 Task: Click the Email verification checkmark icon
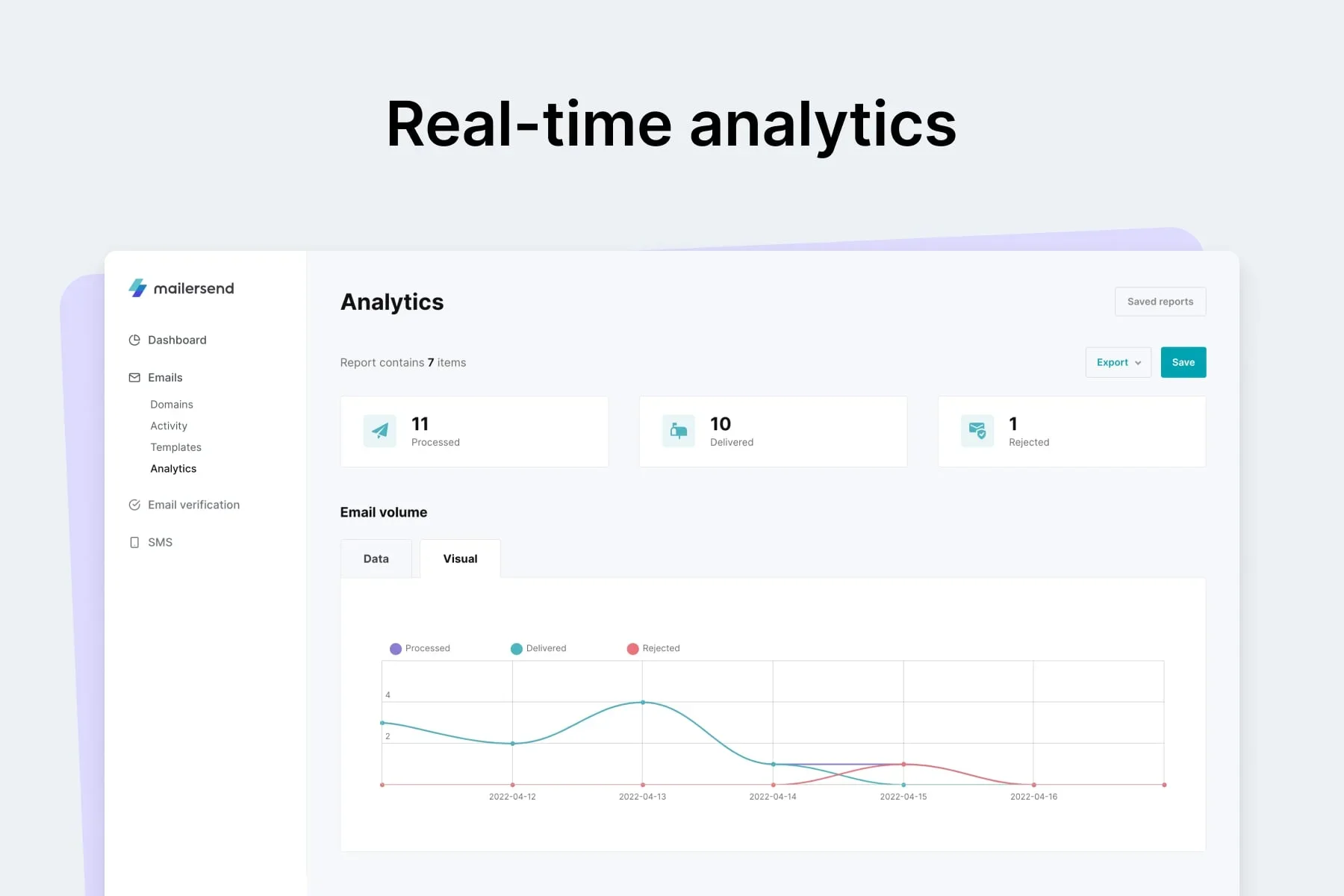click(x=134, y=505)
